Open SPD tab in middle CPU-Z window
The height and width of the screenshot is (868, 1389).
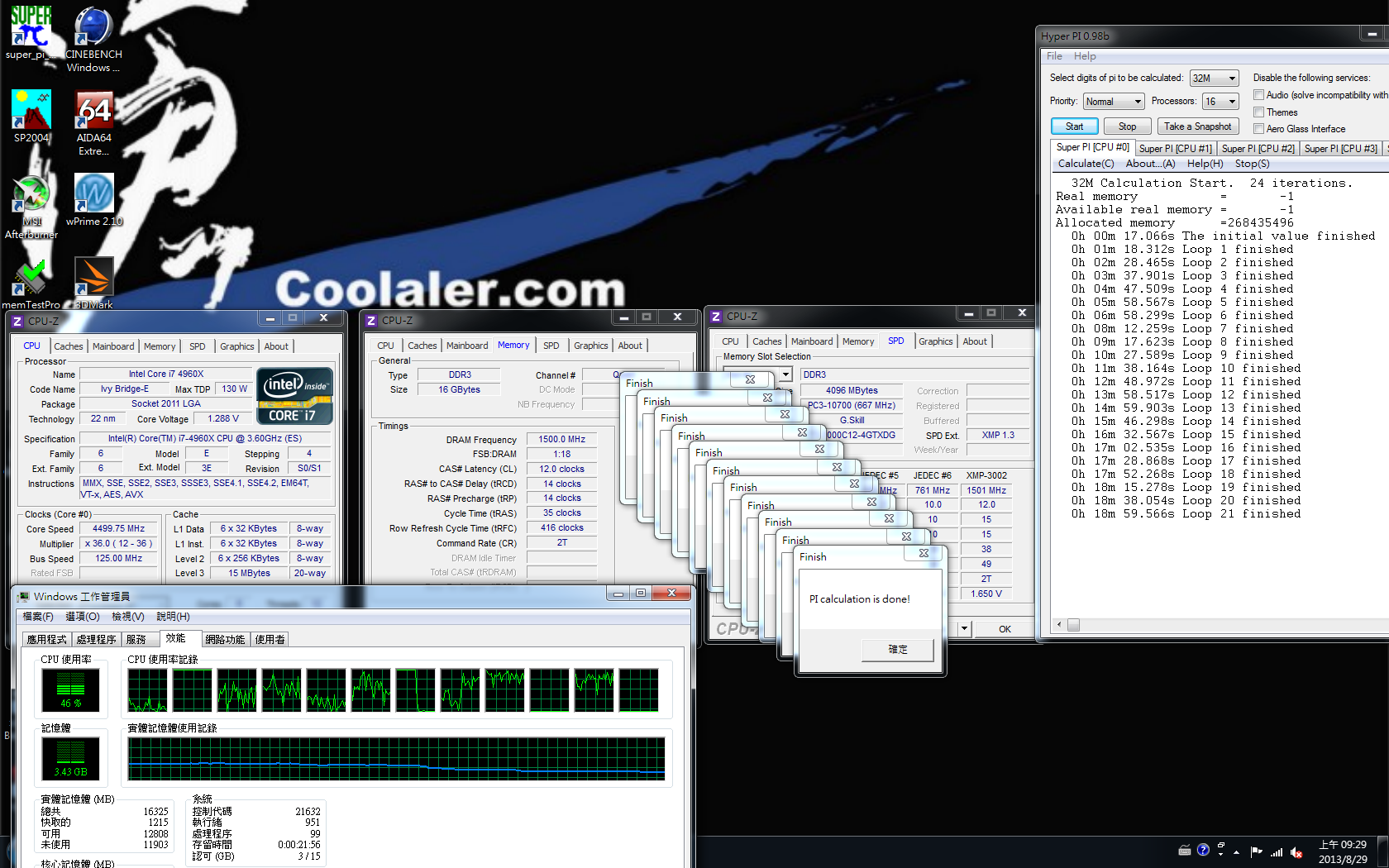pos(551,346)
